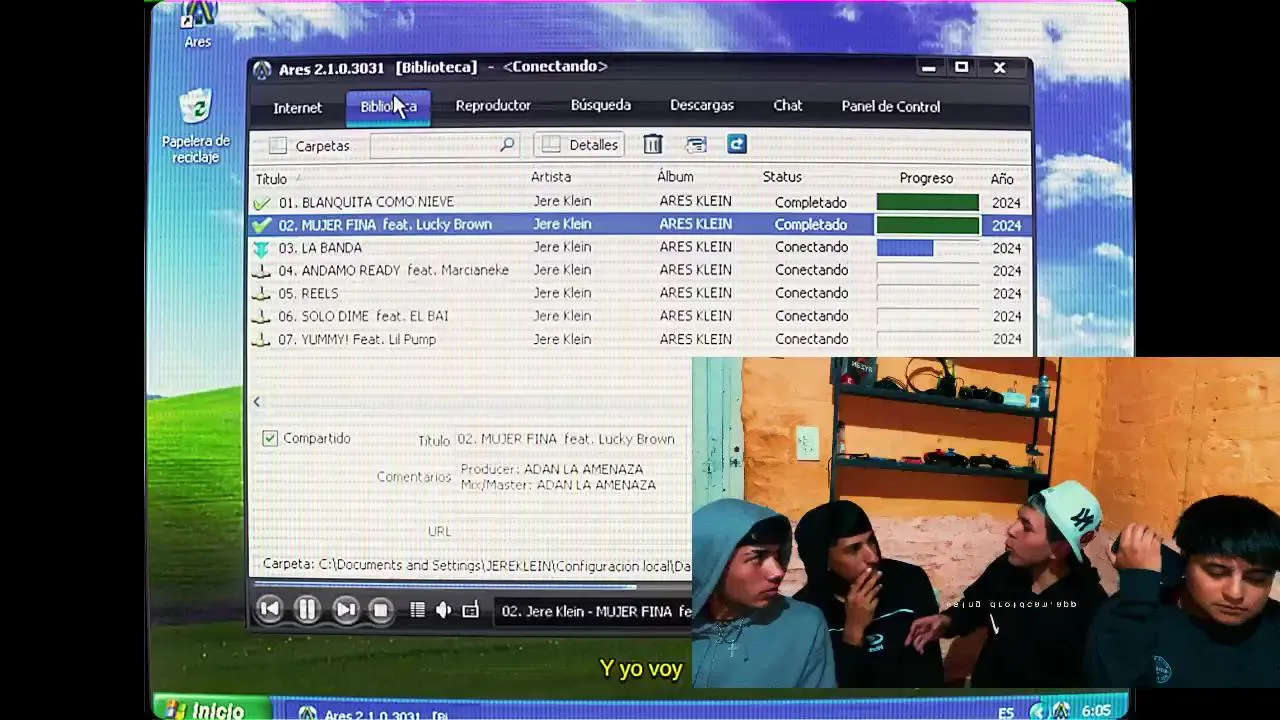Click Ares 2.1.0.3031 taskbar button
This screenshot has height=720, width=1280.
375,714
